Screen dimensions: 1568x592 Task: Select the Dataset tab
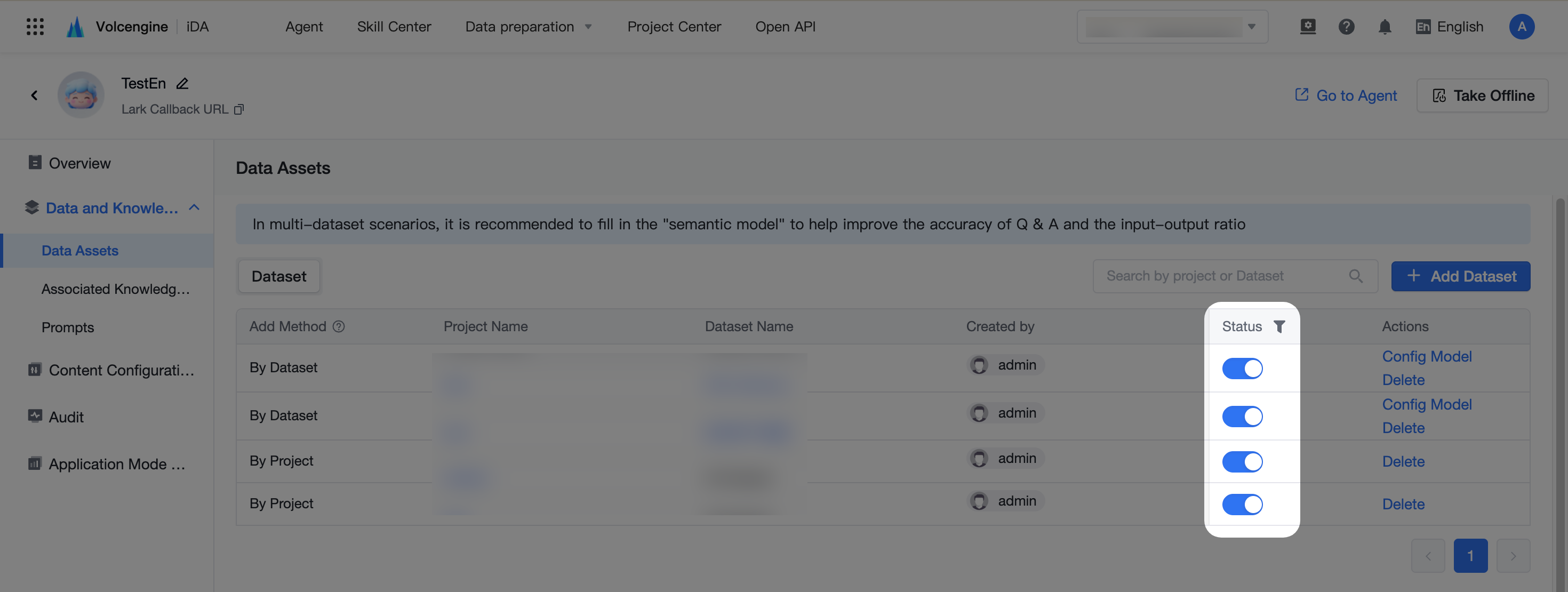279,276
